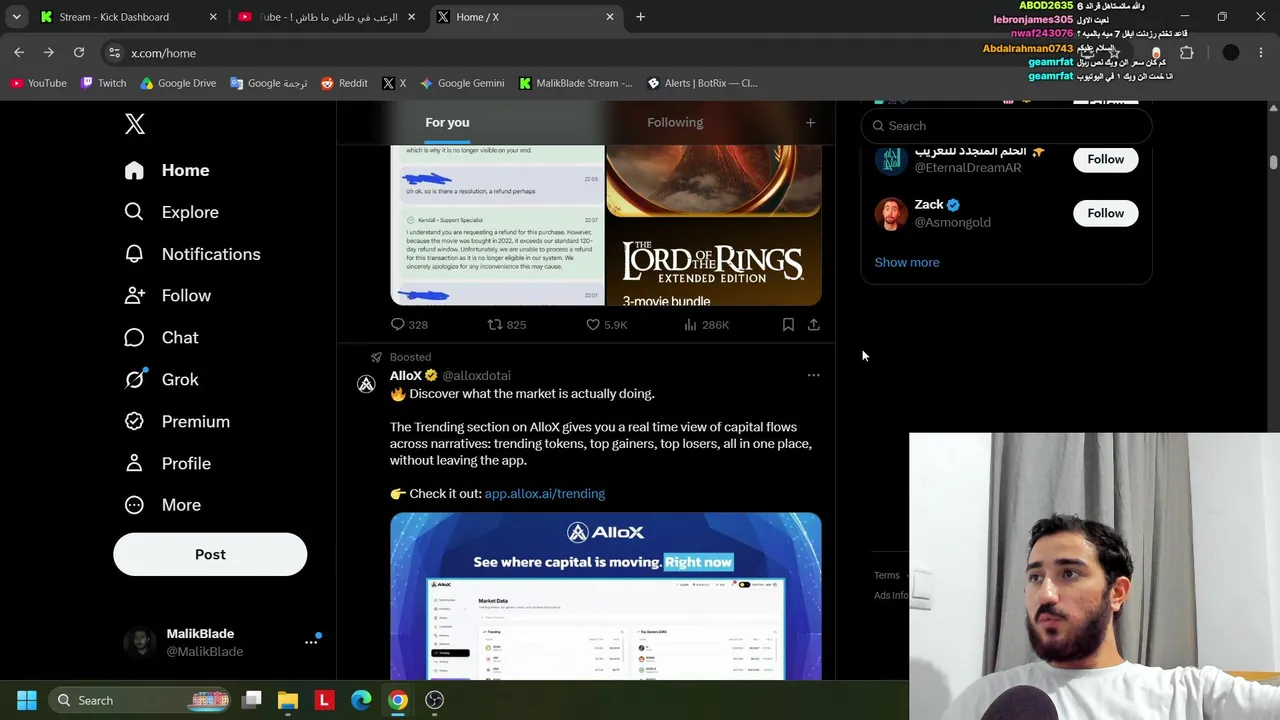Screen dimensions: 1280x720
Task: Open the Twitch bookmark
Action: [x=104, y=83]
